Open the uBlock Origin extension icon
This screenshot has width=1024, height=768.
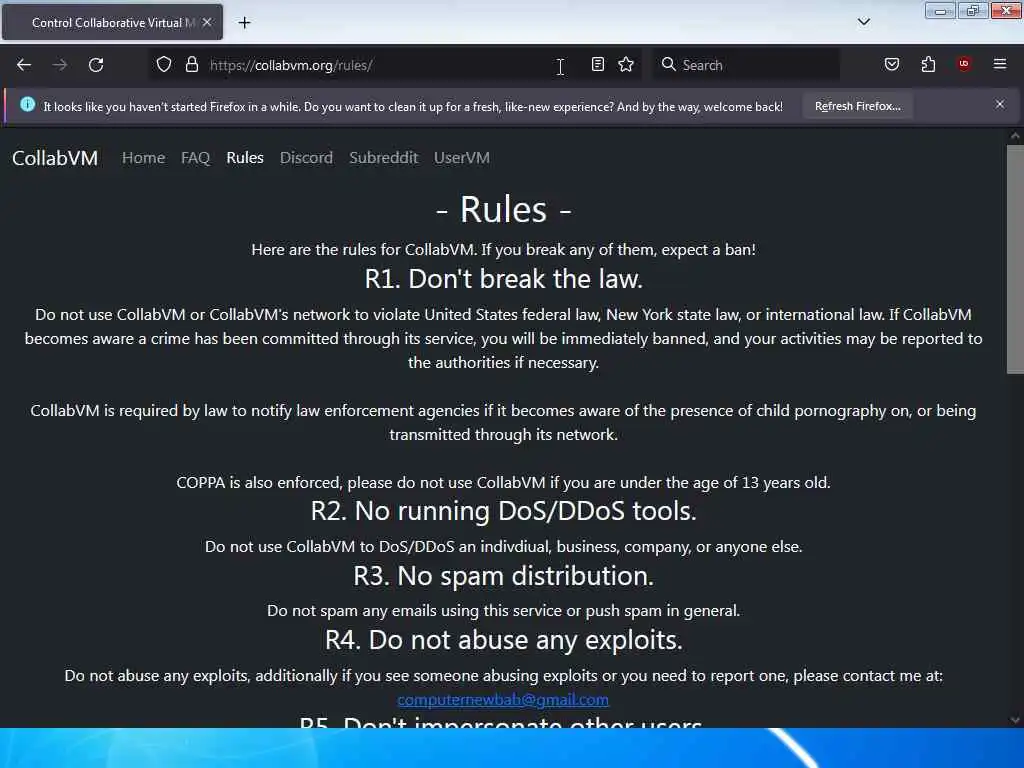pyautogui.click(x=964, y=64)
